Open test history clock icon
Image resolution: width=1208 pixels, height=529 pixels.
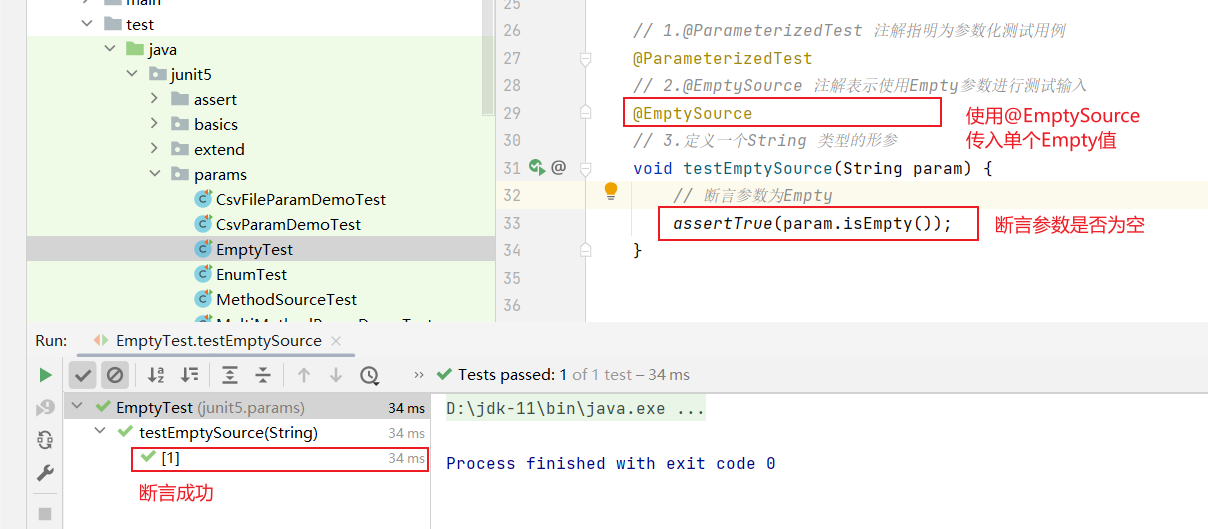369,375
